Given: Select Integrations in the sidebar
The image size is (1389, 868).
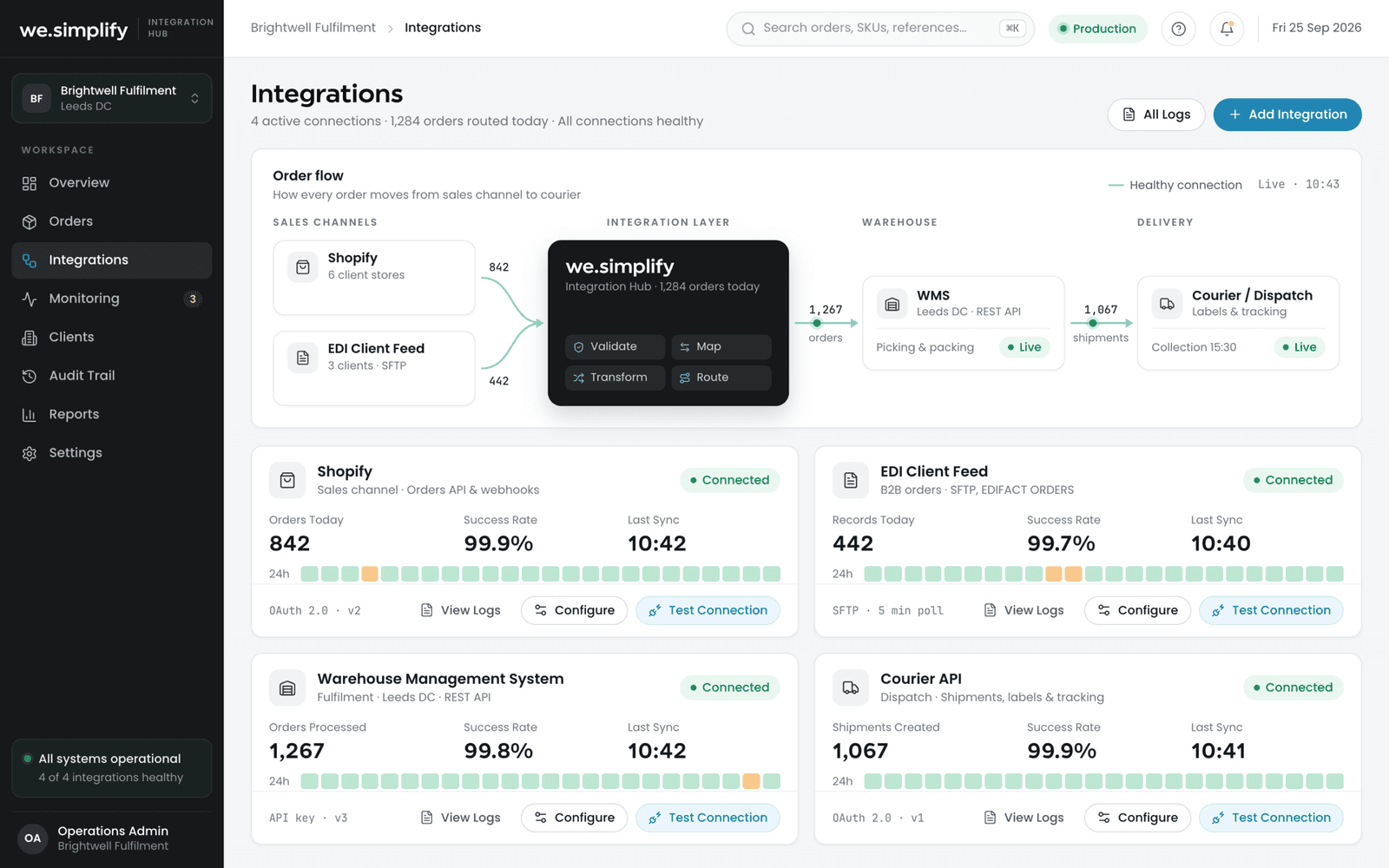Looking at the screenshot, I should click(x=112, y=260).
